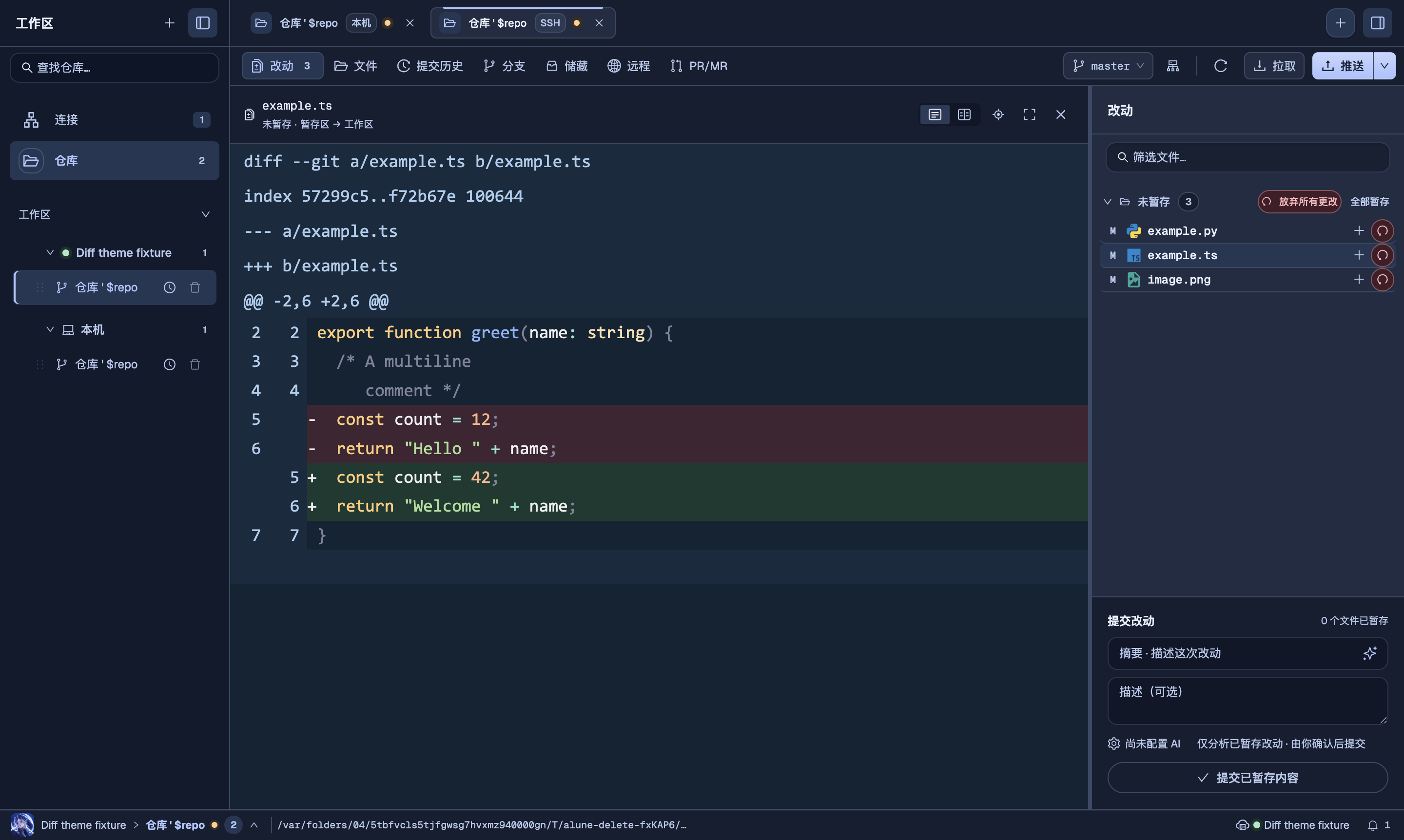The image size is (1404, 840).
Task: Collapse the Diff theme fixture group
Action: (x=50, y=253)
